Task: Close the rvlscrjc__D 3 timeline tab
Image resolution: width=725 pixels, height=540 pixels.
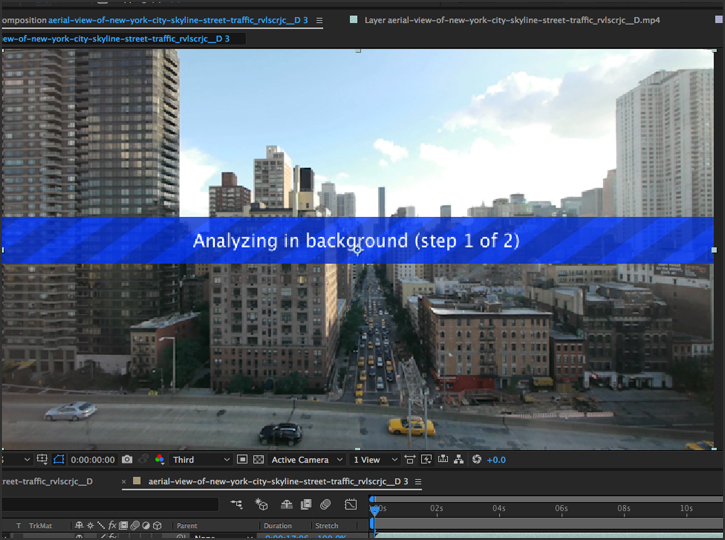Action: (123, 482)
